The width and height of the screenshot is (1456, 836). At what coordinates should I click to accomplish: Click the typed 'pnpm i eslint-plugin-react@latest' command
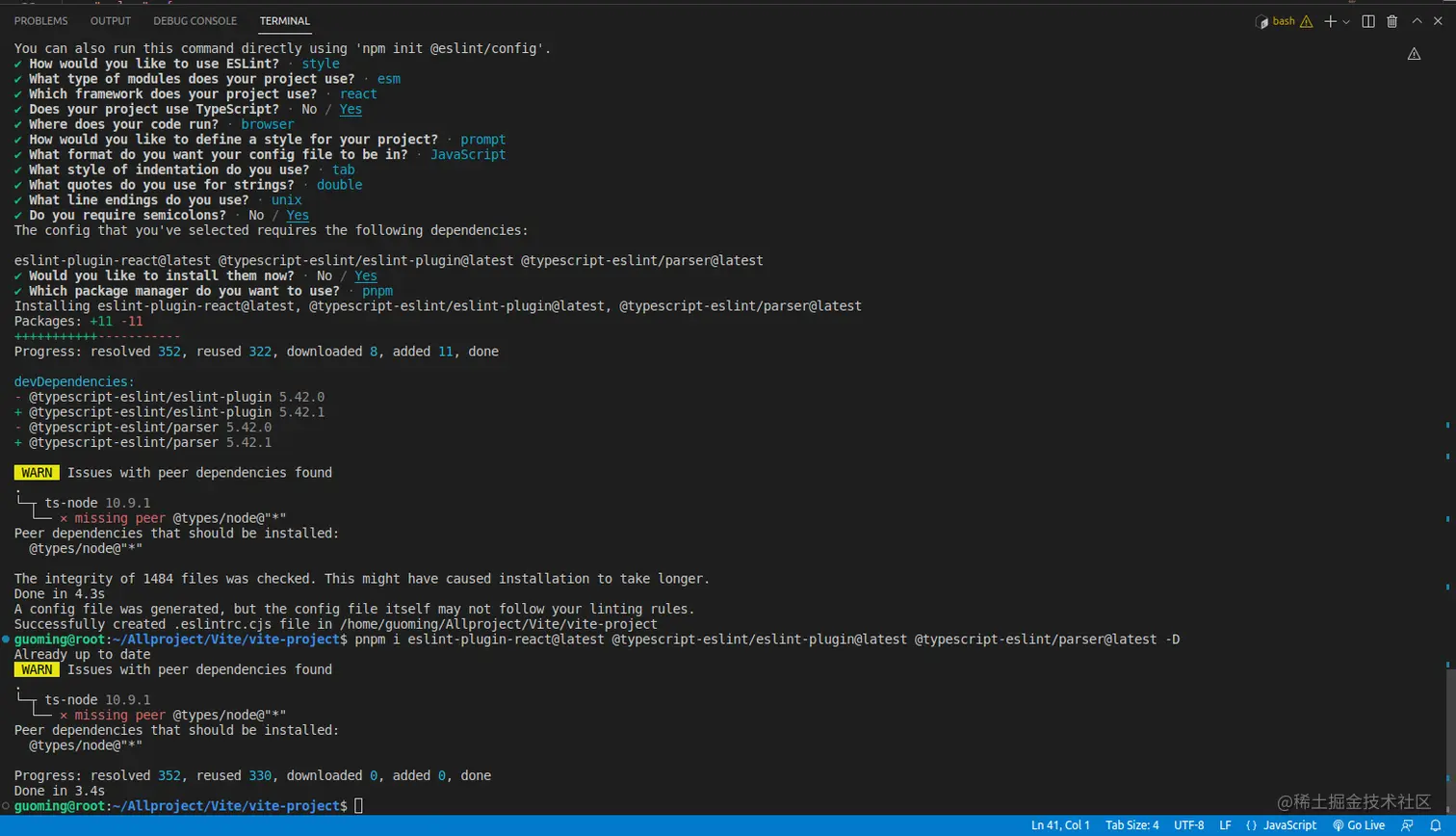[x=767, y=640]
